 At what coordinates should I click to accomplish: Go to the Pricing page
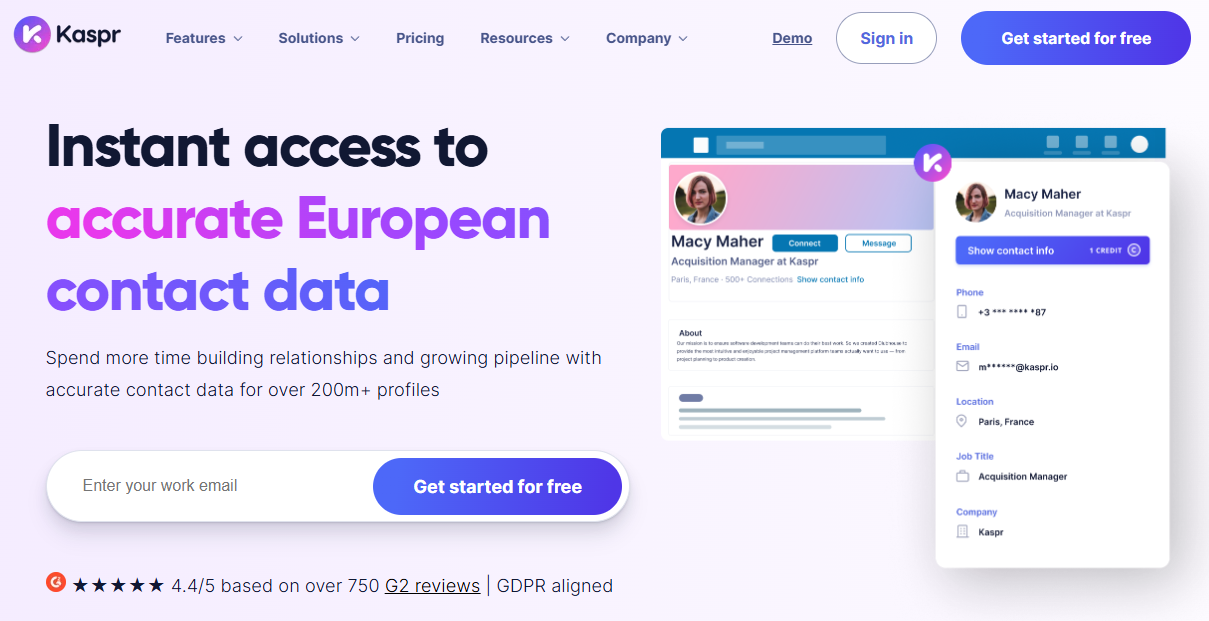(420, 38)
